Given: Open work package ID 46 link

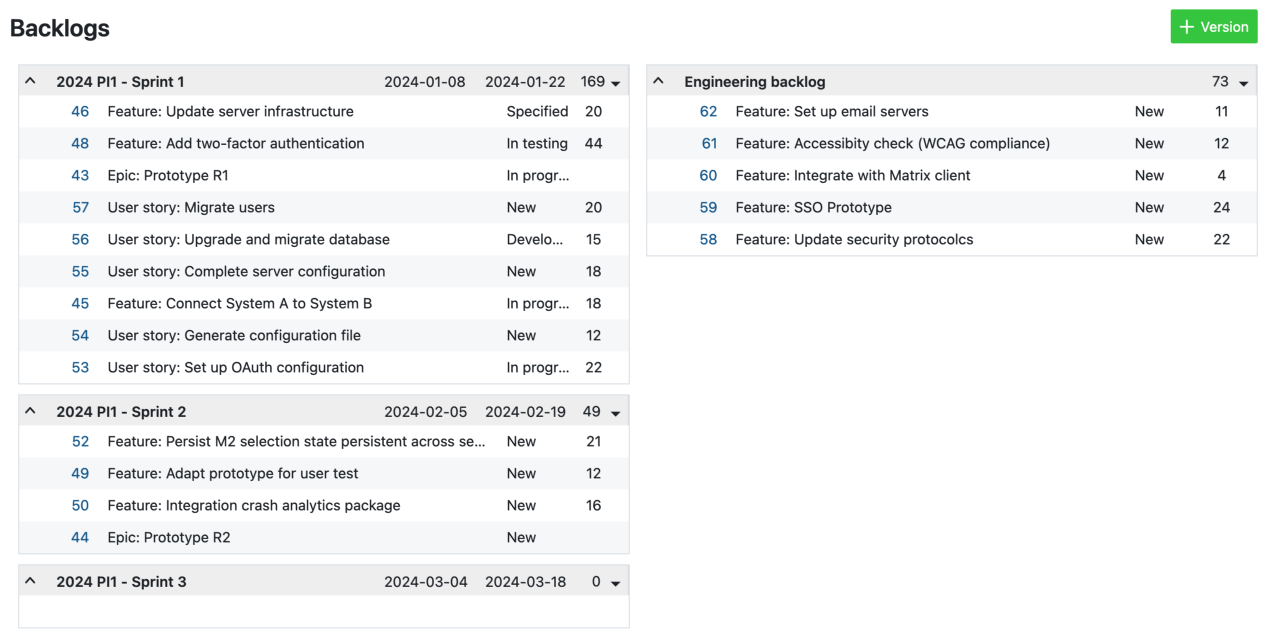Looking at the screenshot, I should click(80, 111).
